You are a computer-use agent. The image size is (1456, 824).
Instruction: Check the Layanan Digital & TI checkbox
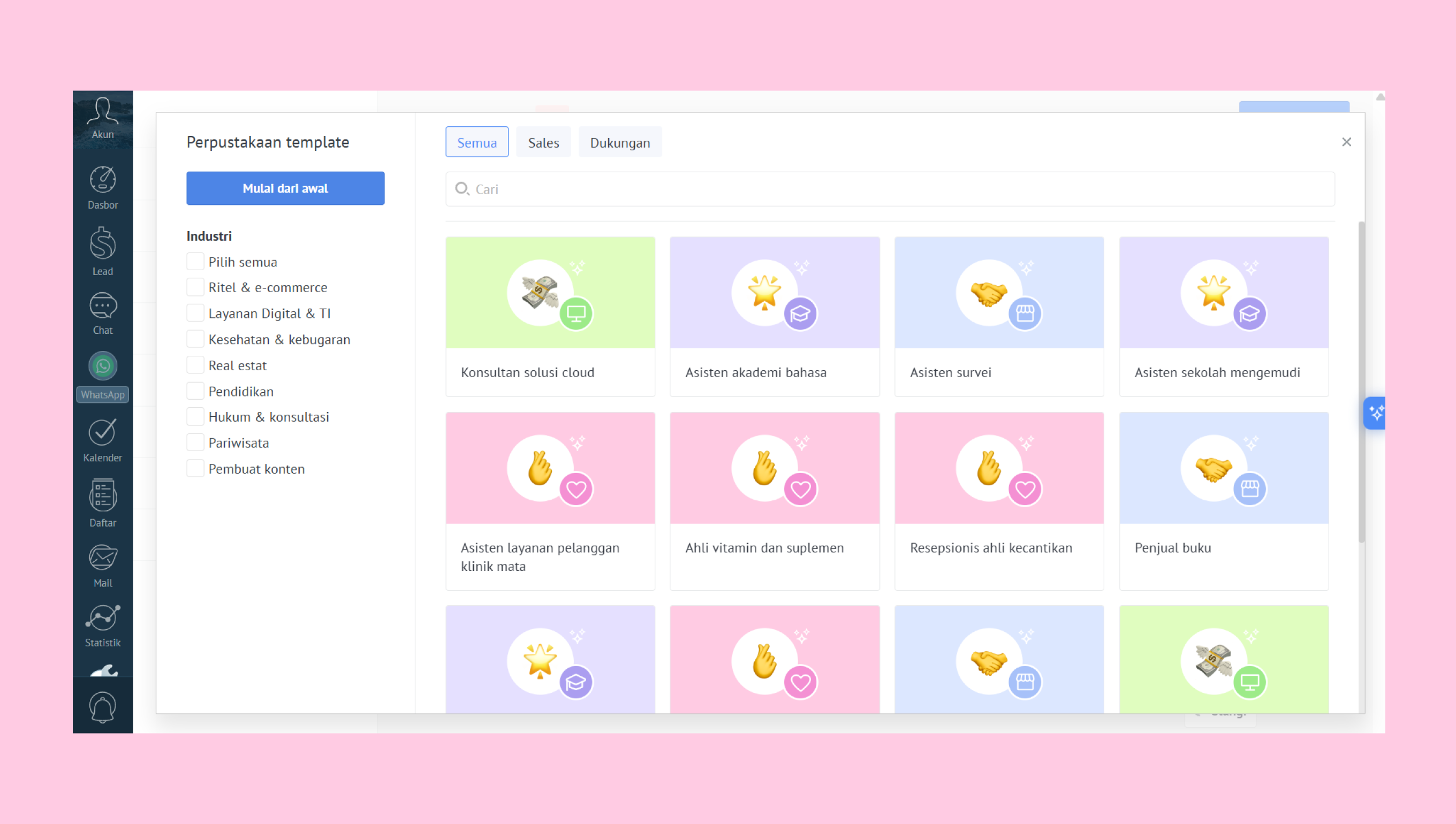[x=195, y=313]
